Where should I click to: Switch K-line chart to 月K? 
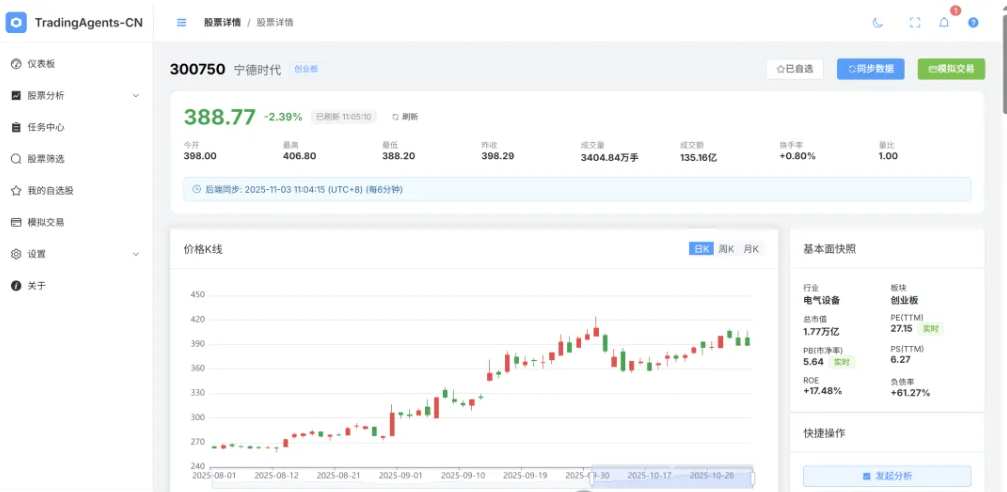pos(750,249)
